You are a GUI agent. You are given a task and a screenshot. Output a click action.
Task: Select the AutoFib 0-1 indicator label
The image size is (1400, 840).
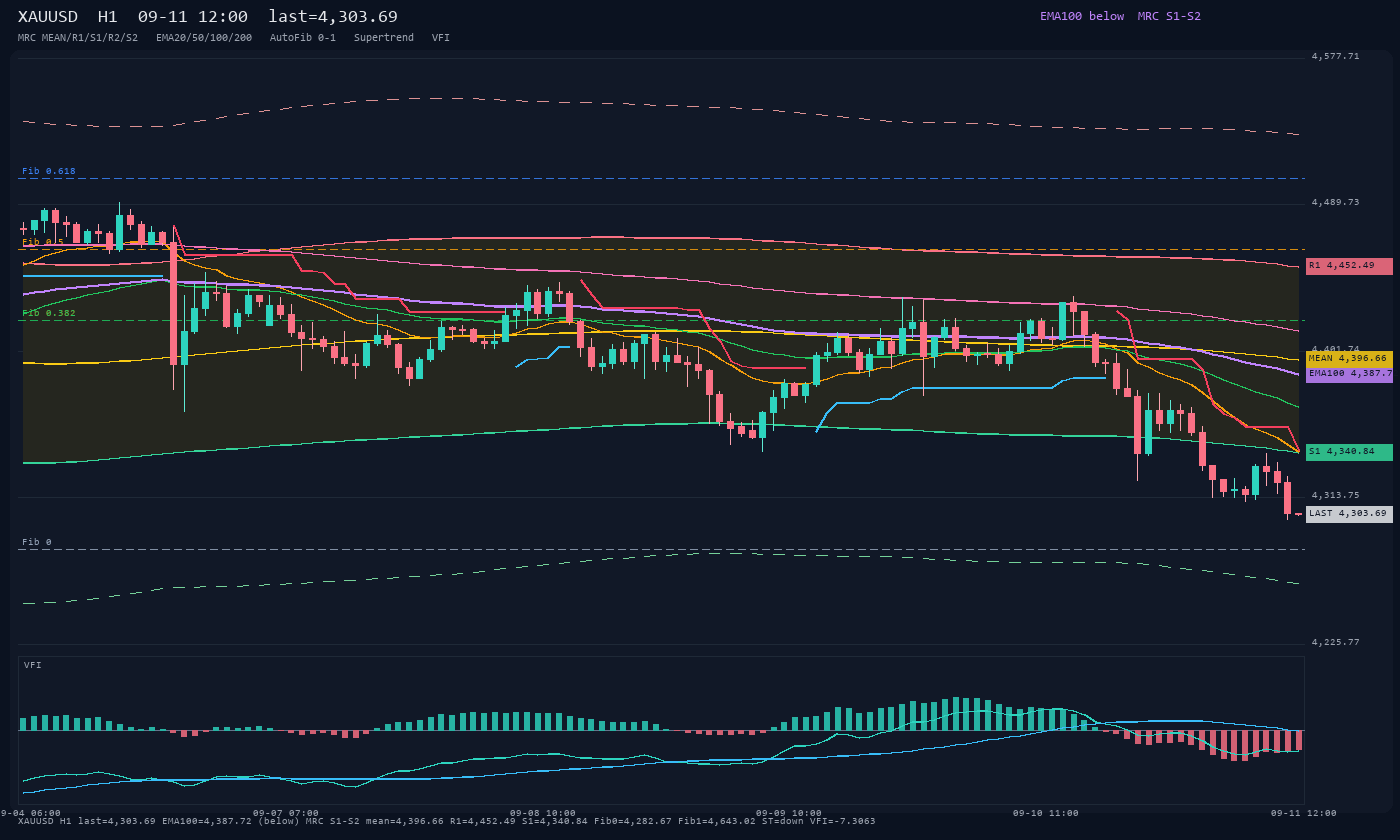tap(303, 37)
